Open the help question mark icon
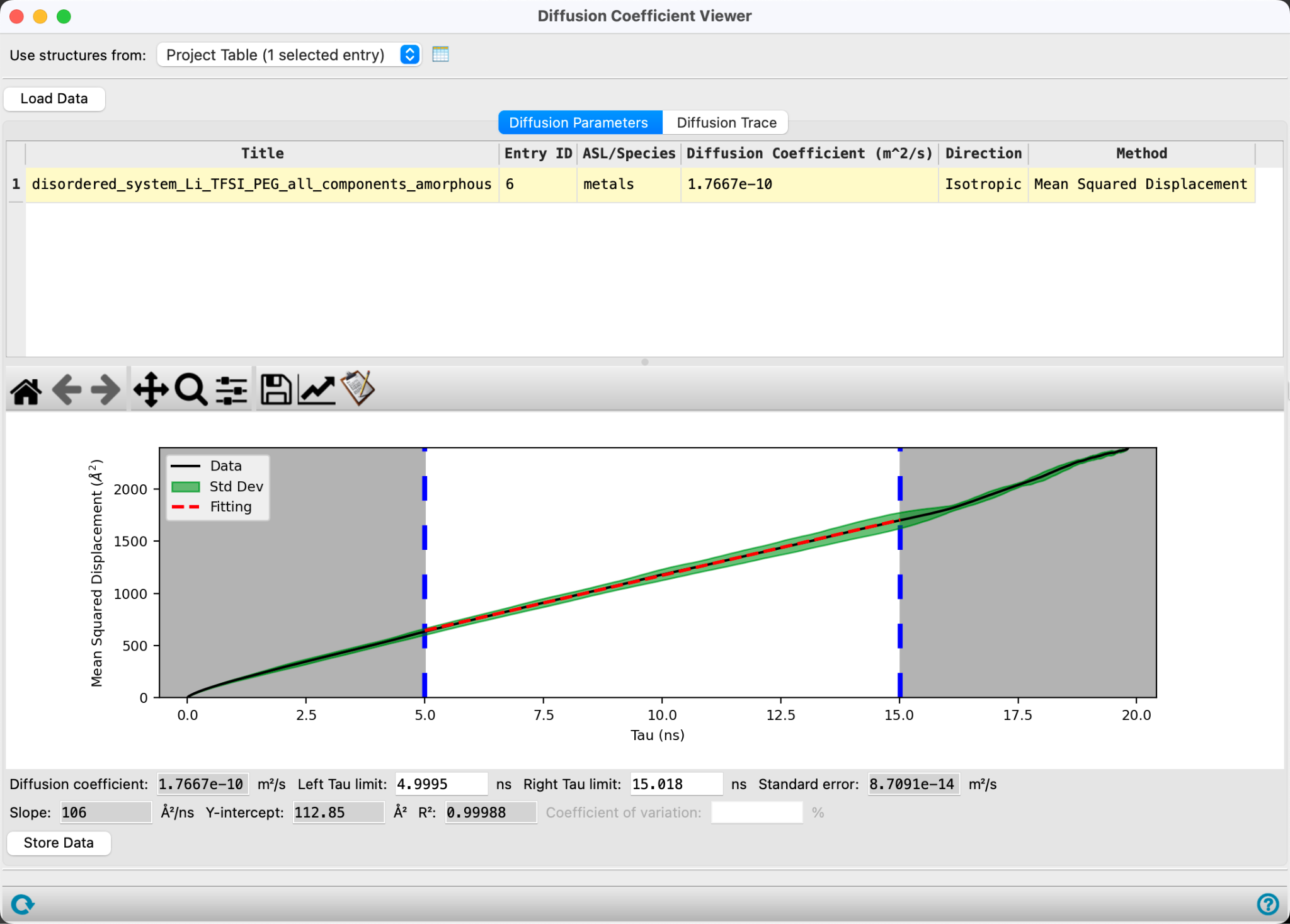The height and width of the screenshot is (924, 1290). pyautogui.click(x=1267, y=904)
